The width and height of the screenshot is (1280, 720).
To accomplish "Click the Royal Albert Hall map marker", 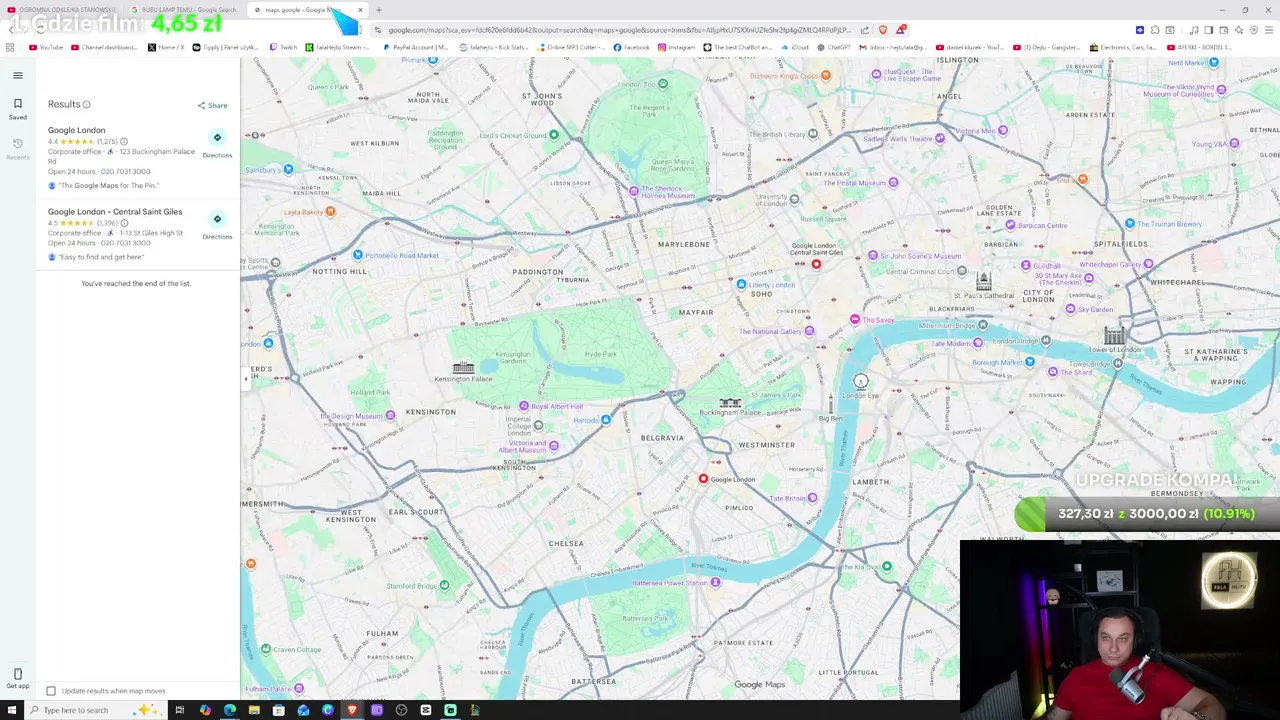I will pos(524,406).
